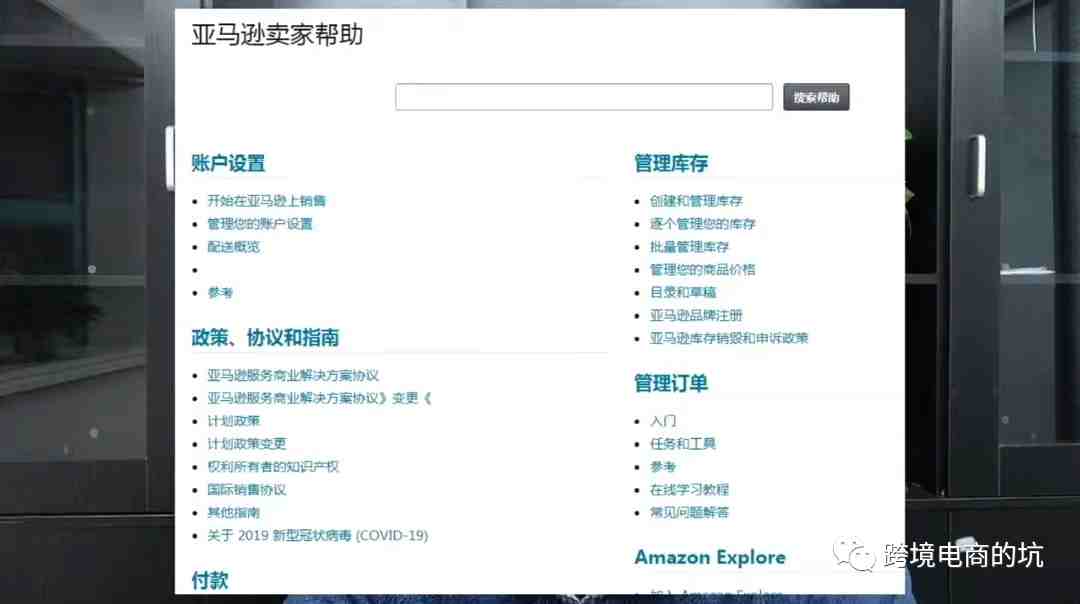Open the 开始在亚马逊上销售 link

[266, 201]
